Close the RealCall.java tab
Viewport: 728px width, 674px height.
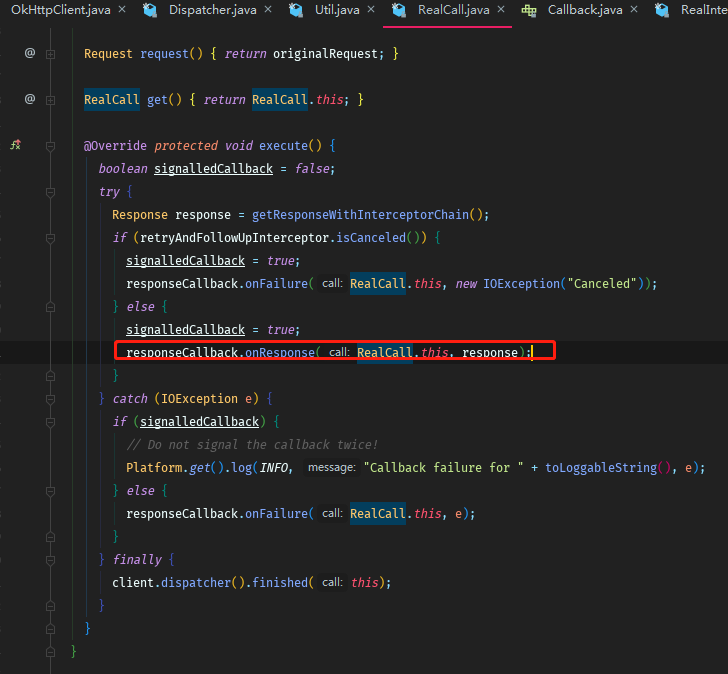click(x=501, y=9)
